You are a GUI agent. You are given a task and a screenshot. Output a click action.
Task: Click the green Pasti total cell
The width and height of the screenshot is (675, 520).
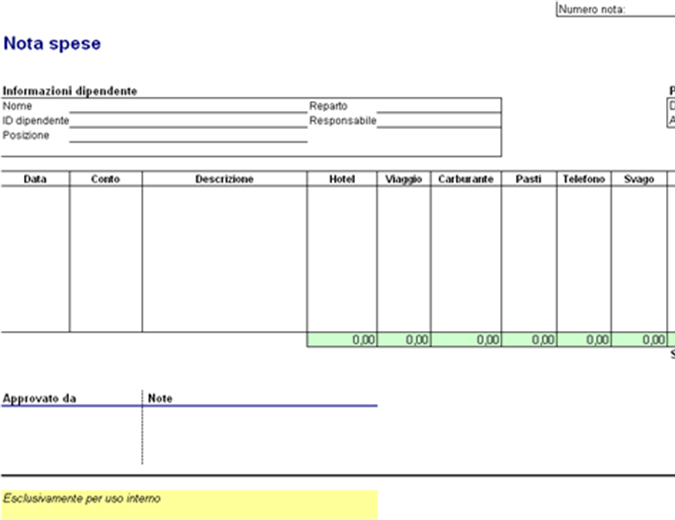(x=529, y=340)
